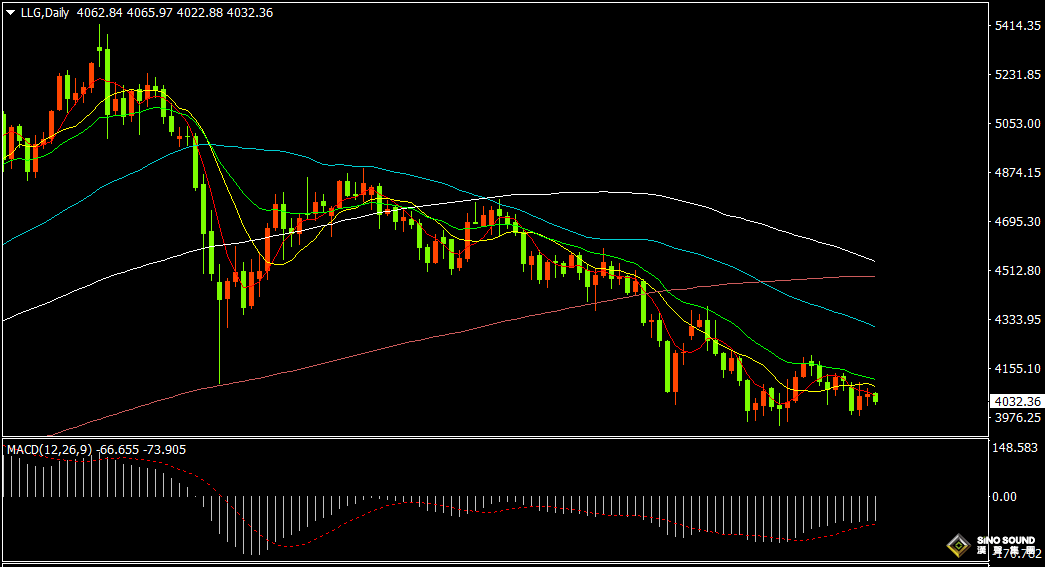This screenshot has width=1045, height=567.
Task: Click the 148.583 MACD scale label
Action: 1015,448
